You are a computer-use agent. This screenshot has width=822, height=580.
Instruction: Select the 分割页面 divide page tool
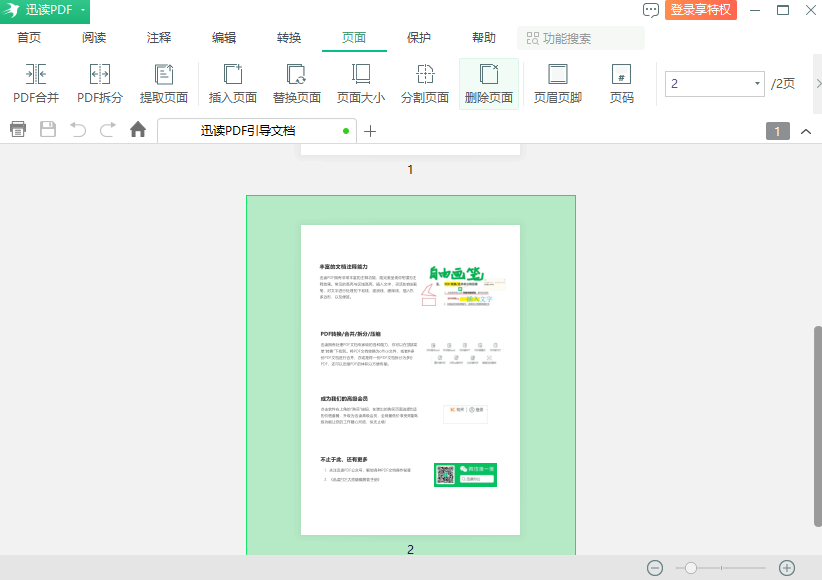(425, 83)
